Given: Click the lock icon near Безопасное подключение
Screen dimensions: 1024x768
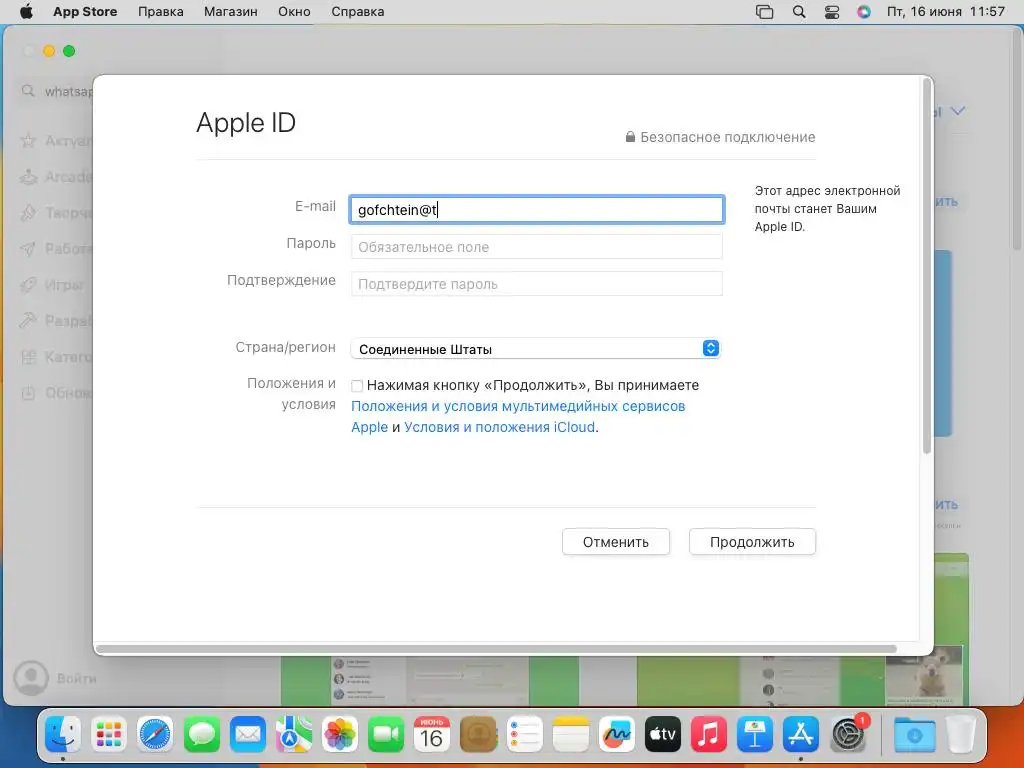Looking at the screenshot, I should click(x=630, y=136).
